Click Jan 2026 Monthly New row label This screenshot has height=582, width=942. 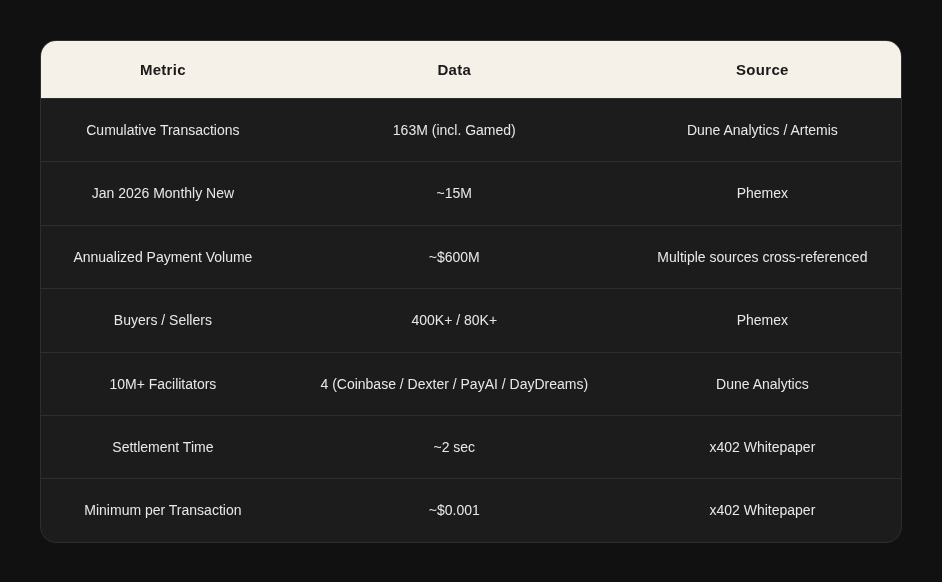tap(163, 193)
